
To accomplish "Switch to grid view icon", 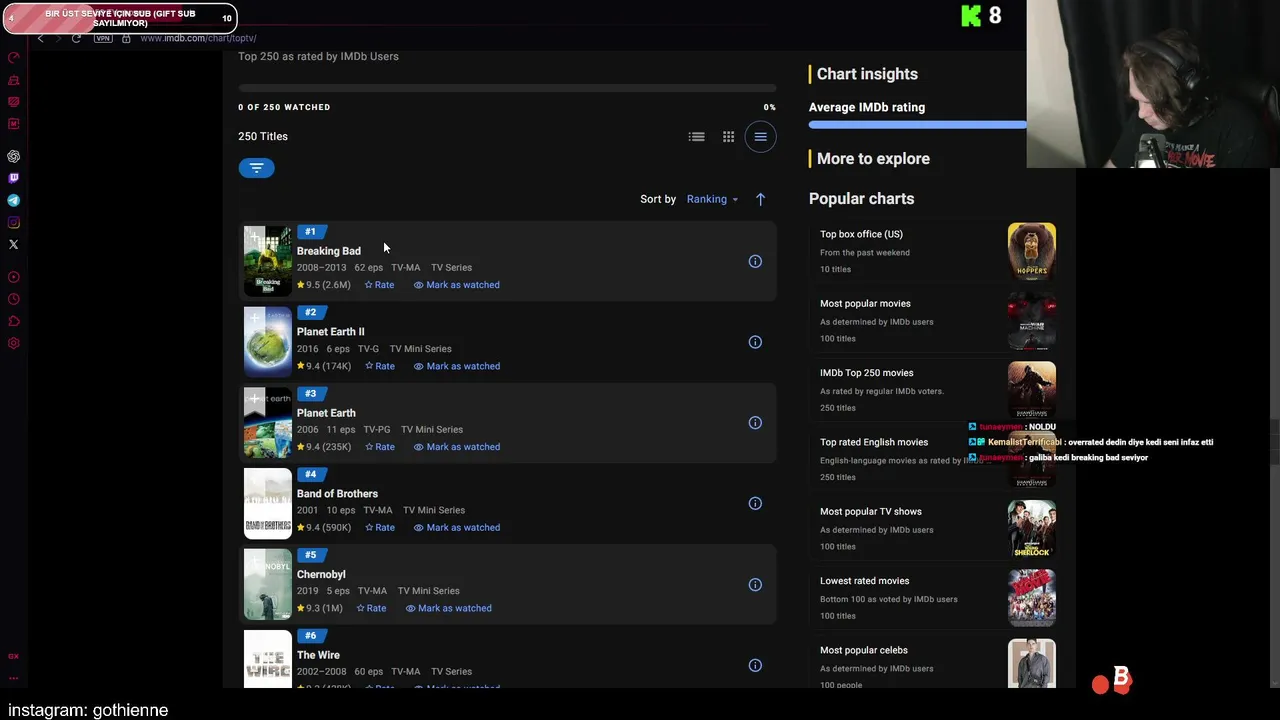I will click(x=729, y=137).
